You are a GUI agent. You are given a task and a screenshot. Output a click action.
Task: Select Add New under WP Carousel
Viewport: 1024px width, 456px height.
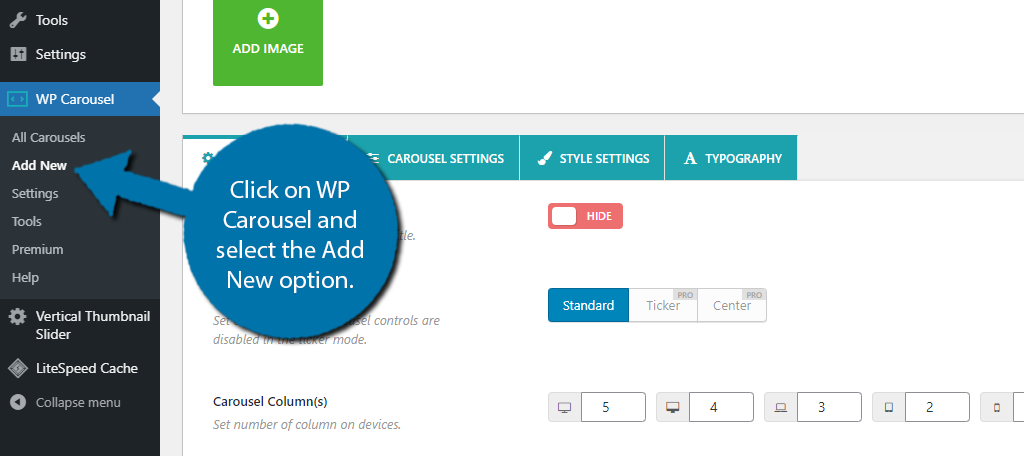(39, 166)
